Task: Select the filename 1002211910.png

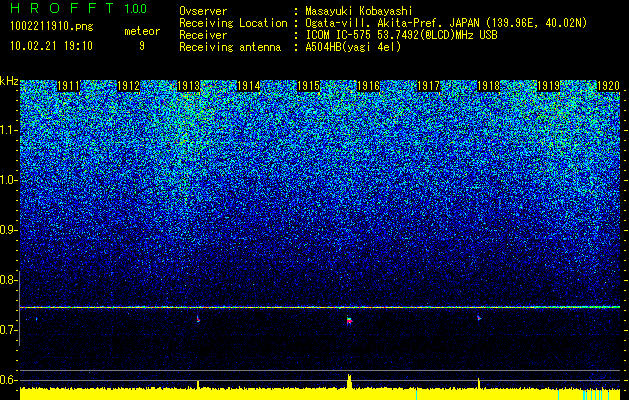Action: 51,27
